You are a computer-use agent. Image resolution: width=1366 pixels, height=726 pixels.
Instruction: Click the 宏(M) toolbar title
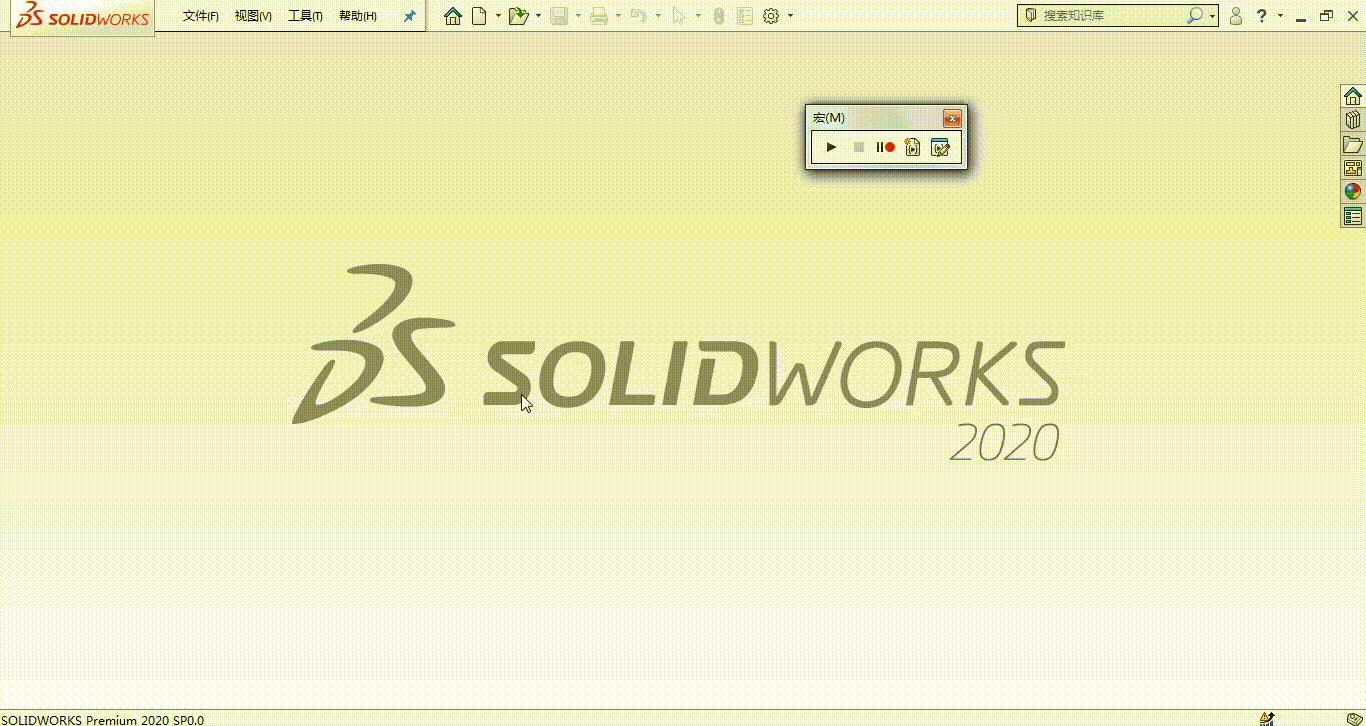[829, 118]
